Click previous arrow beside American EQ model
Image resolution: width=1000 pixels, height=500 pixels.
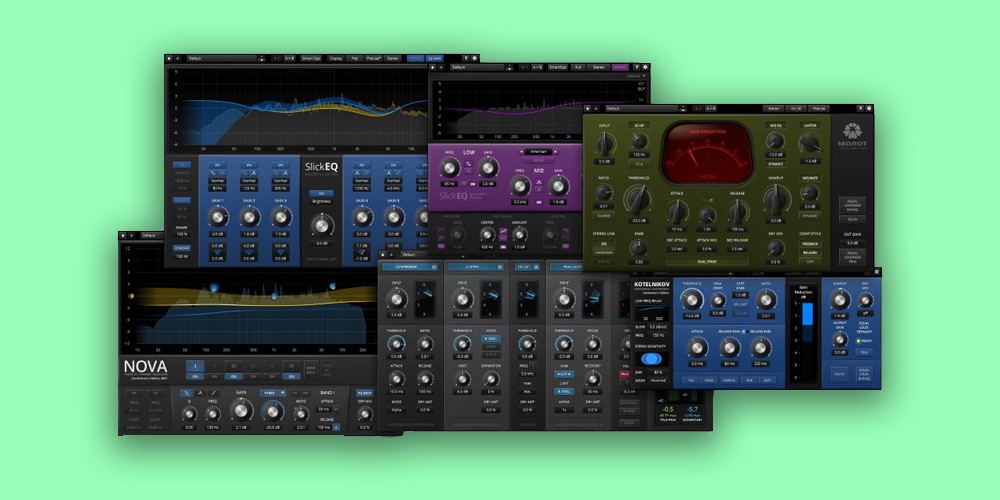pos(521,152)
